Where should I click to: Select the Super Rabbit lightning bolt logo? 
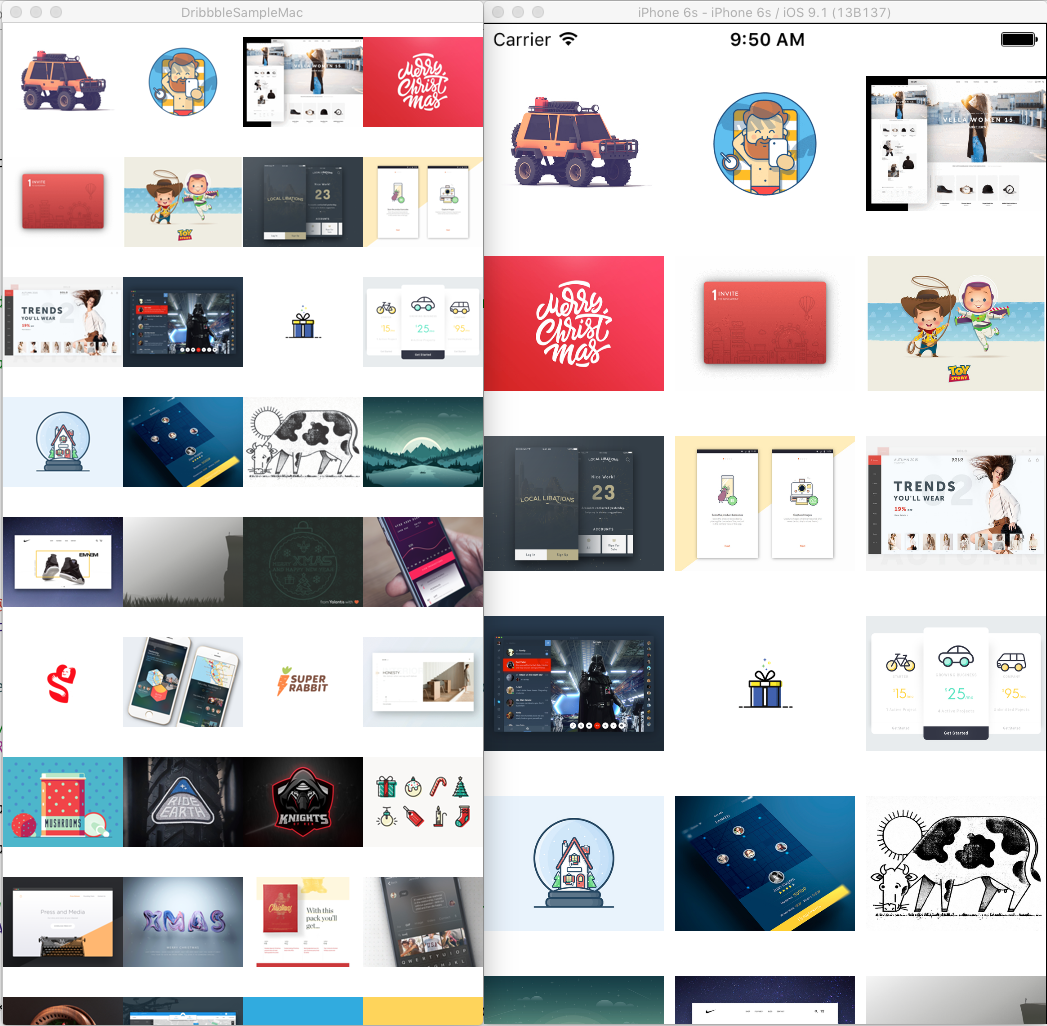click(302, 682)
